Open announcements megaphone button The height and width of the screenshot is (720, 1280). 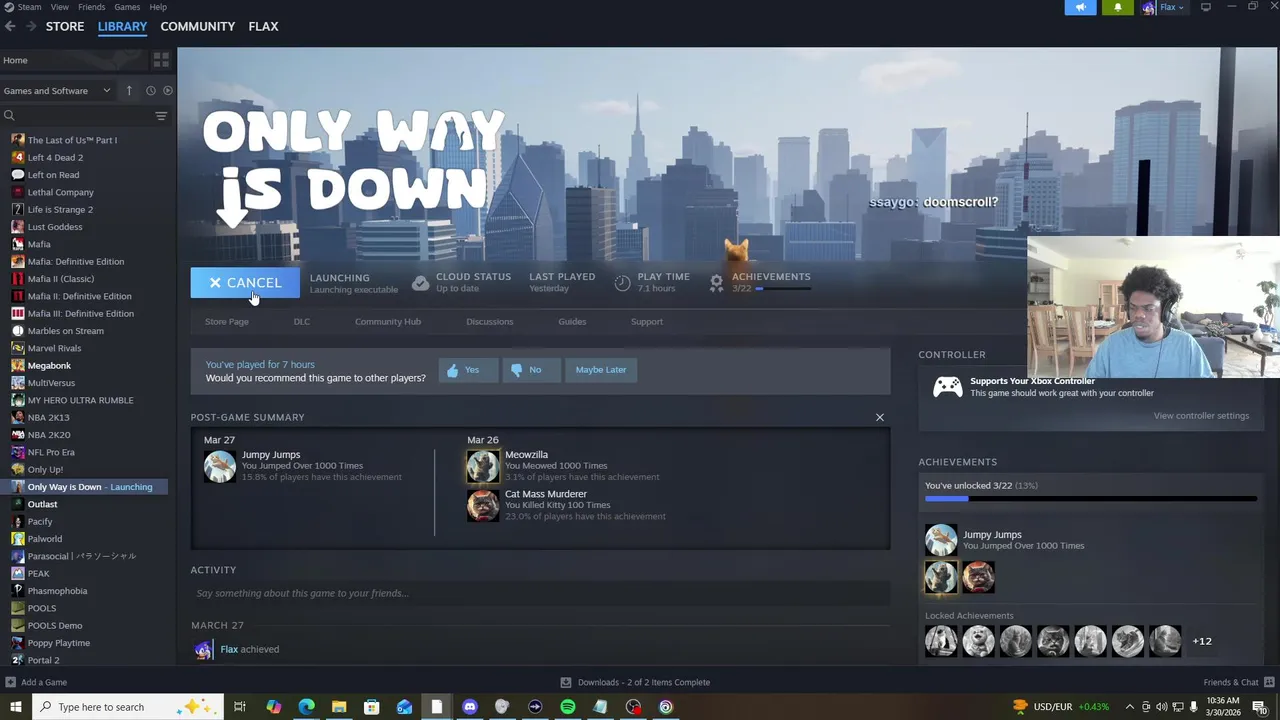[1080, 8]
